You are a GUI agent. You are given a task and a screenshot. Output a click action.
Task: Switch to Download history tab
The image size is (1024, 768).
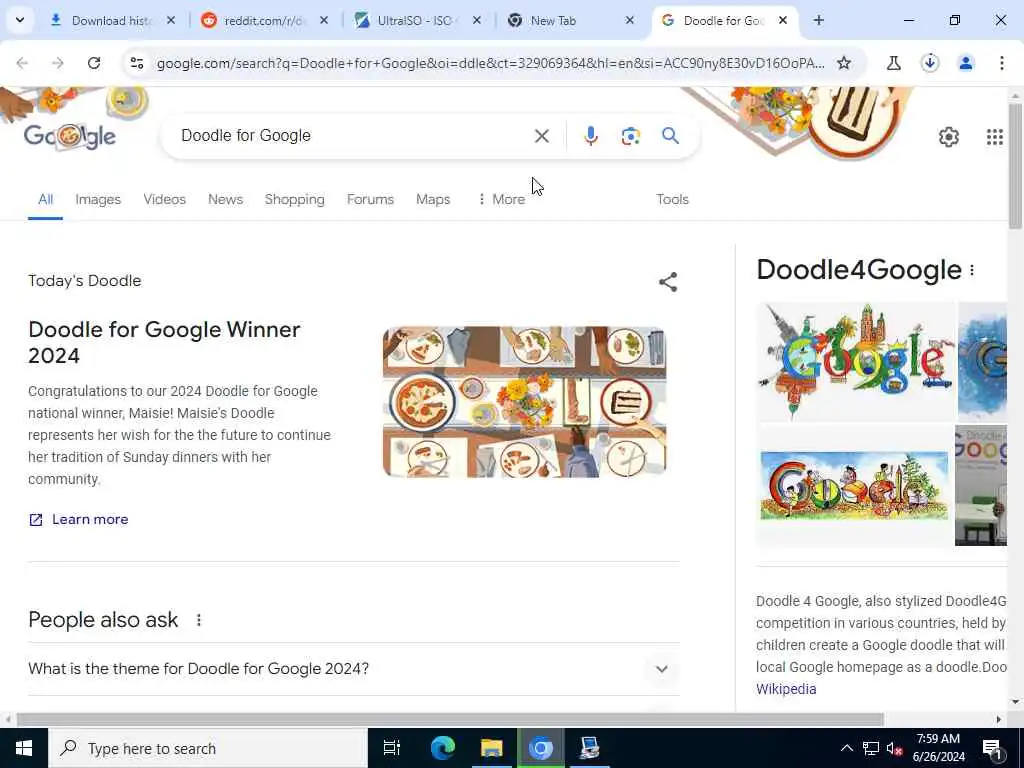point(112,20)
